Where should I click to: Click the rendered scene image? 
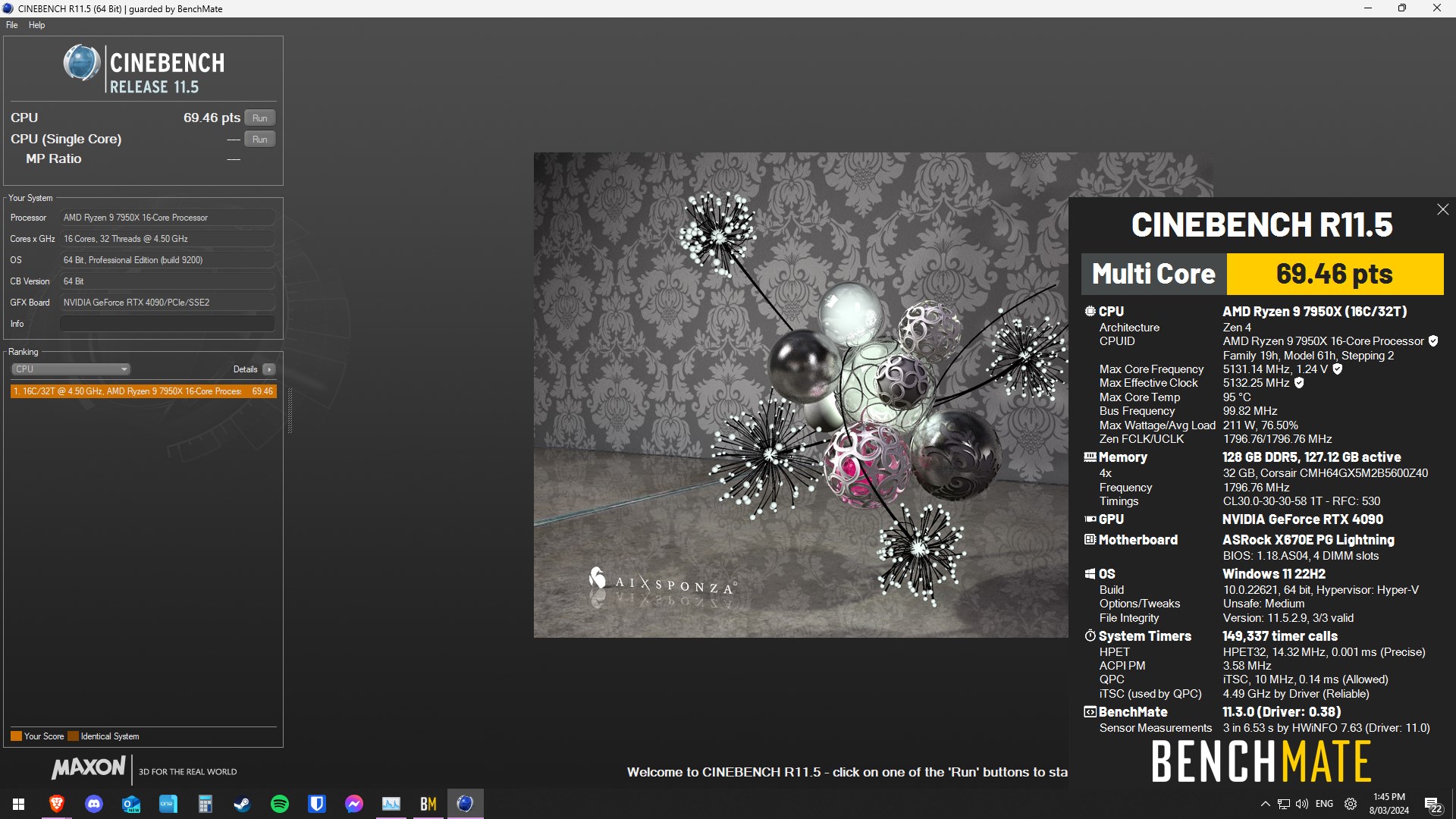pyautogui.click(x=801, y=395)
